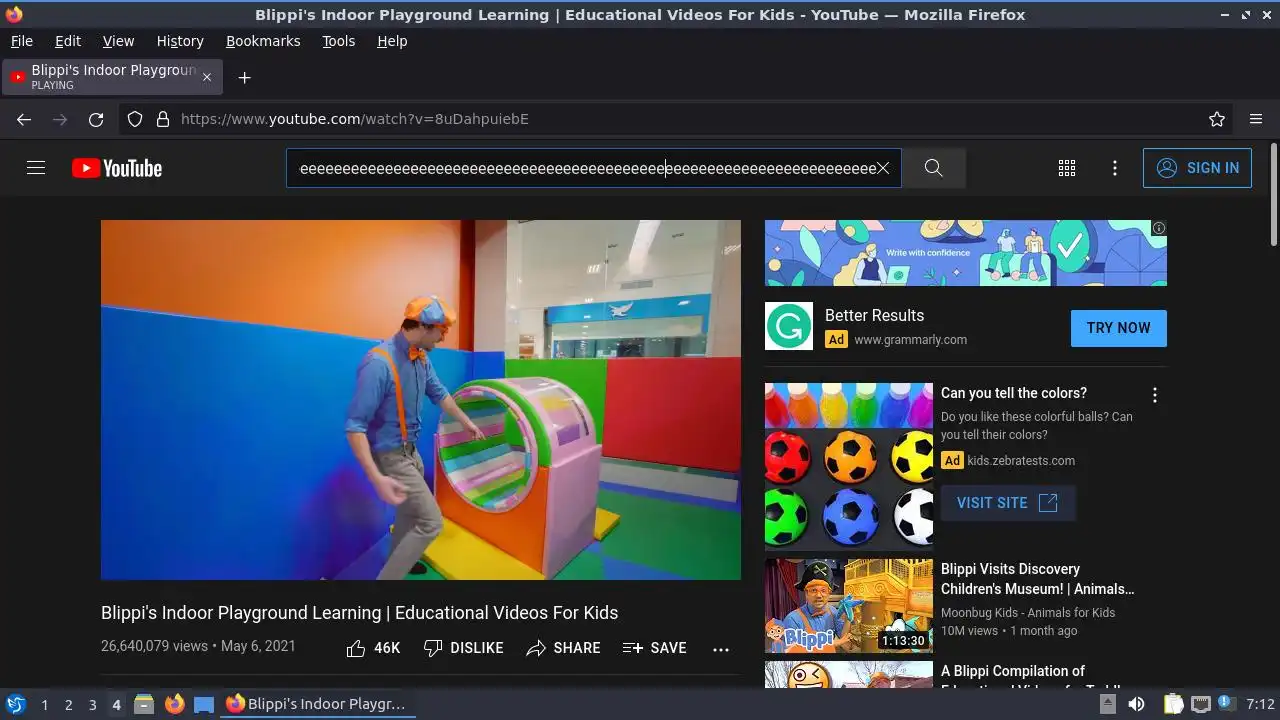This screenshot has height=720, width=1280.
Task: Open YouTube settings three-dot menu
Action: tap(1115, 168)
